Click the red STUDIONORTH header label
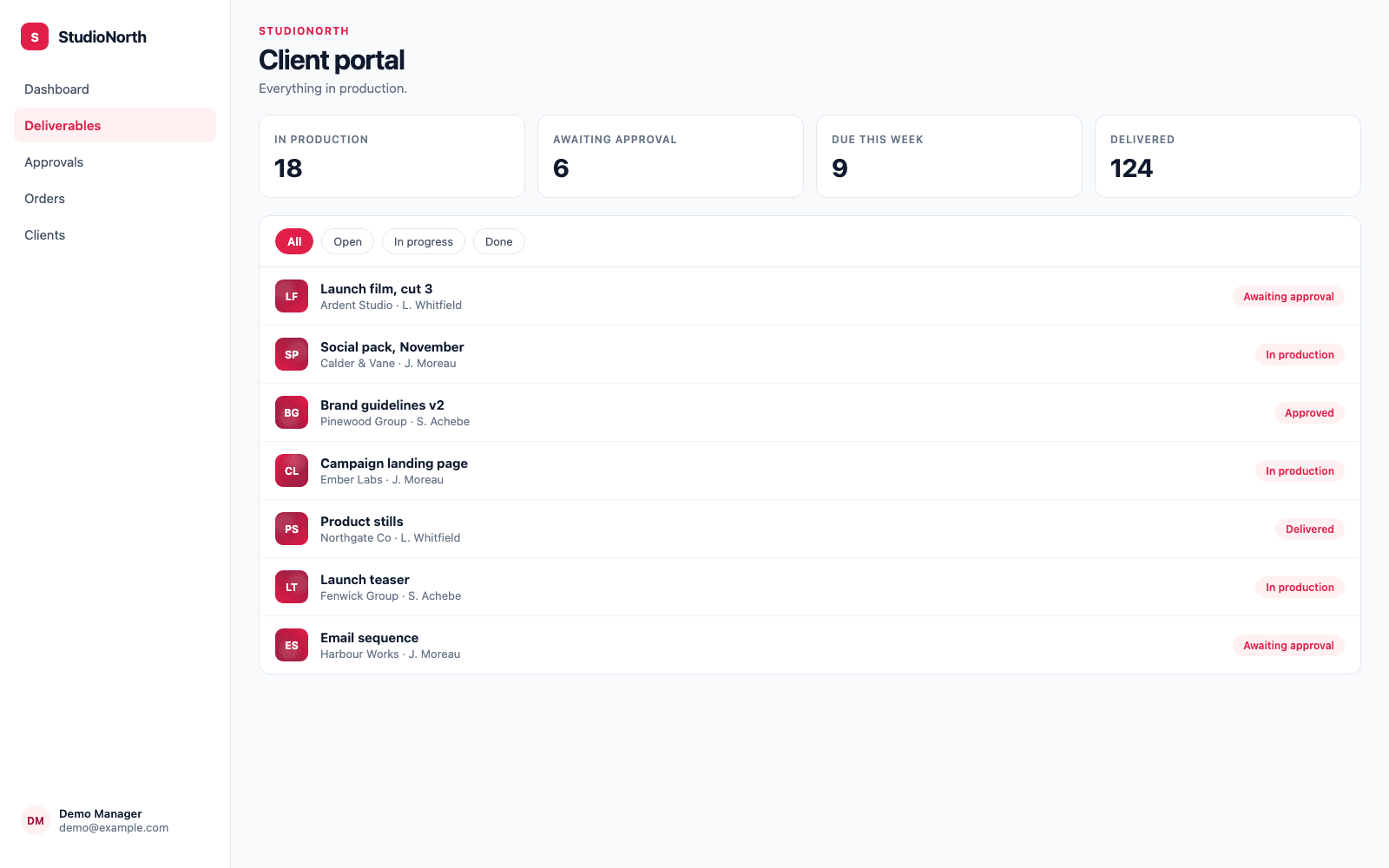 [x=304, y=31]
